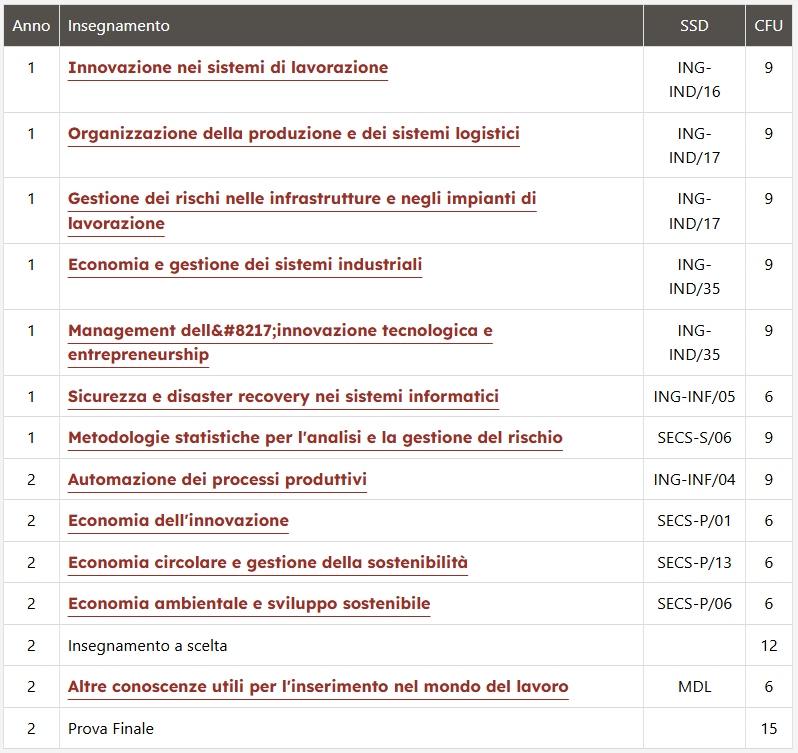Open Economia dell'innovazione course link

point(178,520)
